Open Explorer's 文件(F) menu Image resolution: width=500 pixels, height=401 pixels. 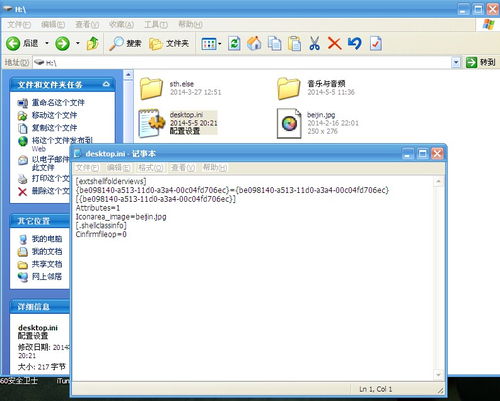click(19, 25)
